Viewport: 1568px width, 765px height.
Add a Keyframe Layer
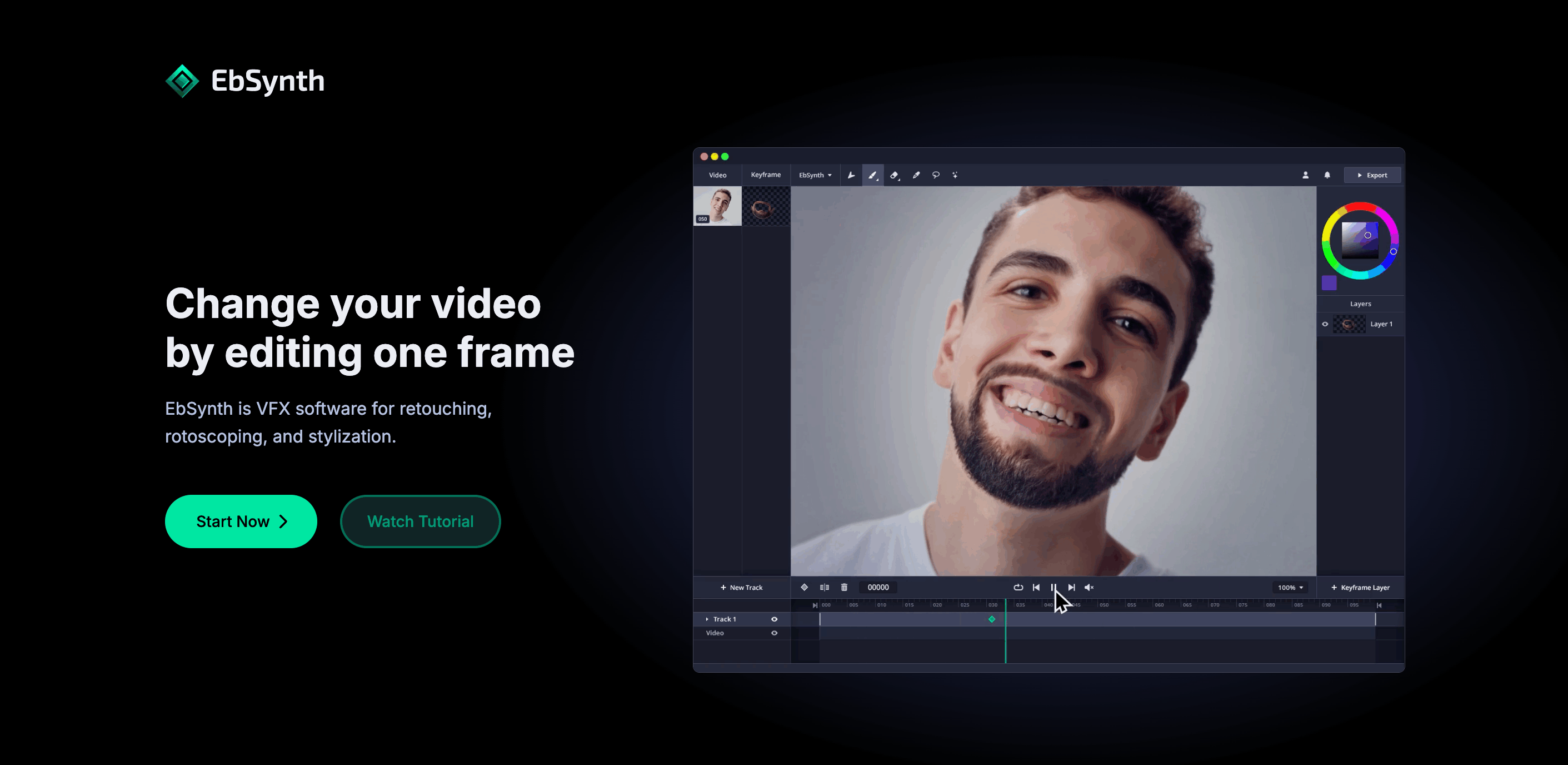pos(1360,587)
